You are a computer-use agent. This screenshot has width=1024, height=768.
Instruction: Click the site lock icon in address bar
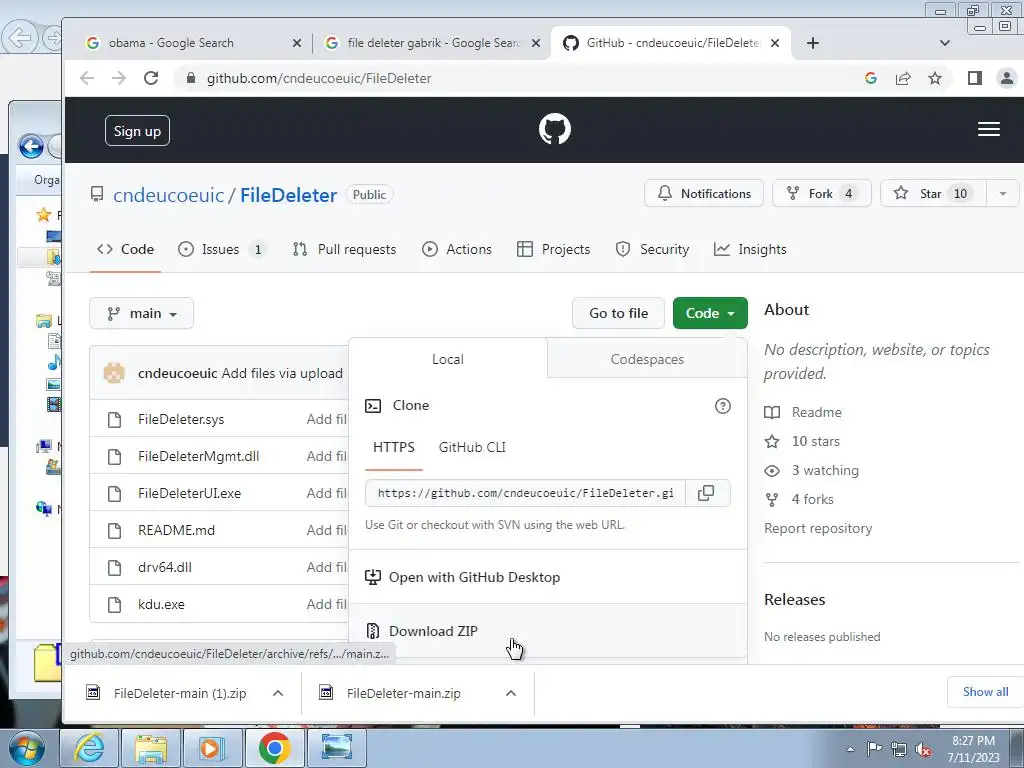pyautogui.click(x=191, y=78)
